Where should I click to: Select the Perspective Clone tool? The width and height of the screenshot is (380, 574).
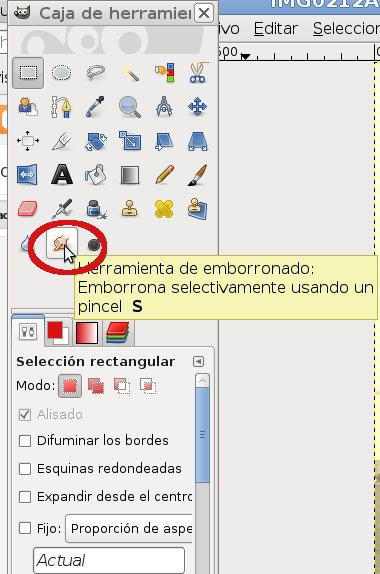(198, 209)
